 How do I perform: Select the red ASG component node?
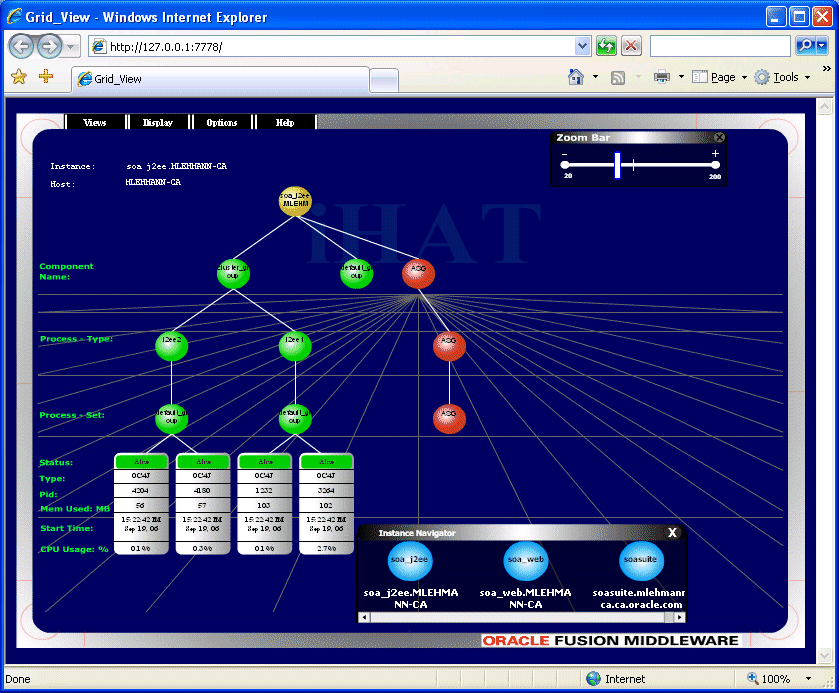[x=418, y=273]
